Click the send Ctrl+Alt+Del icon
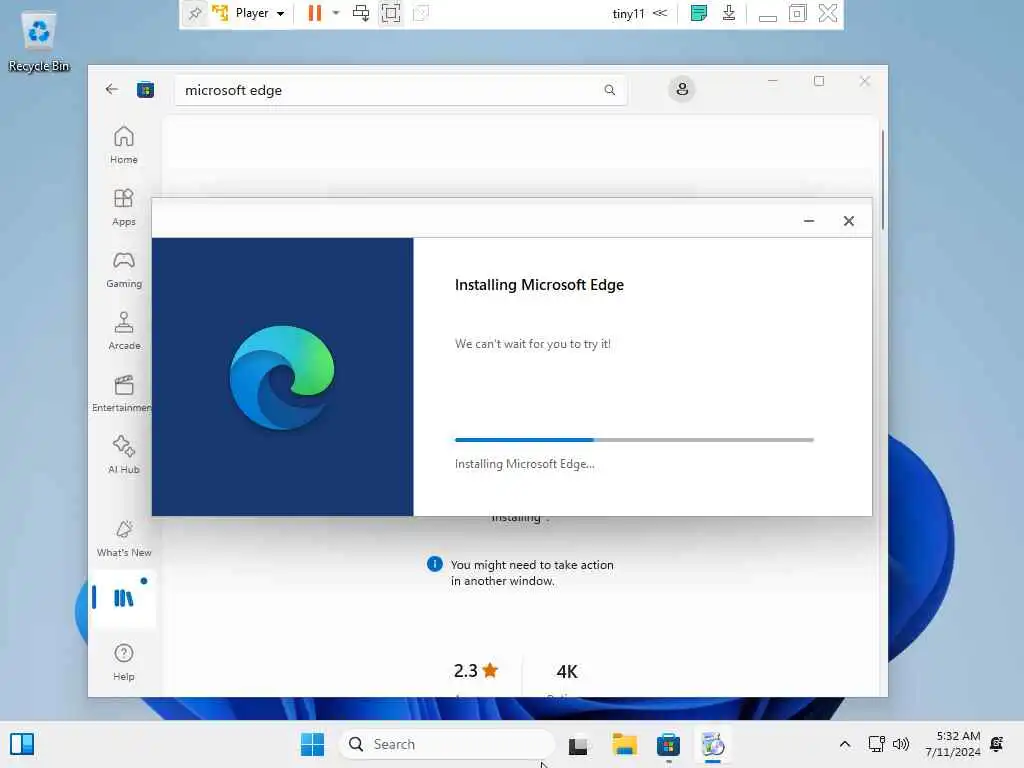This screenshot has width=1024, height=768. (360, 13)
